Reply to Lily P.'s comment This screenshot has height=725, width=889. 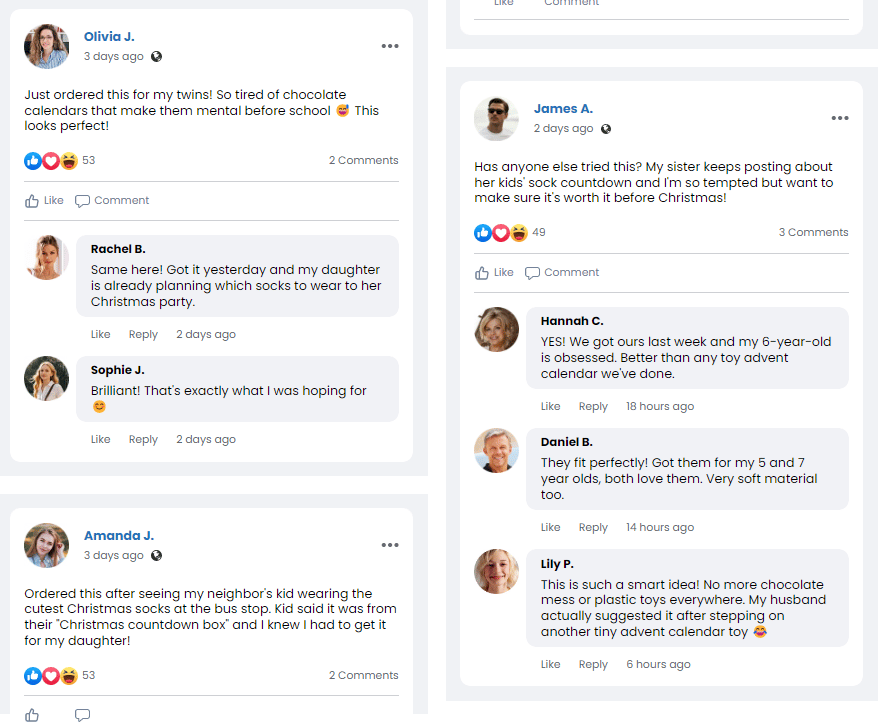coord(593,665)
